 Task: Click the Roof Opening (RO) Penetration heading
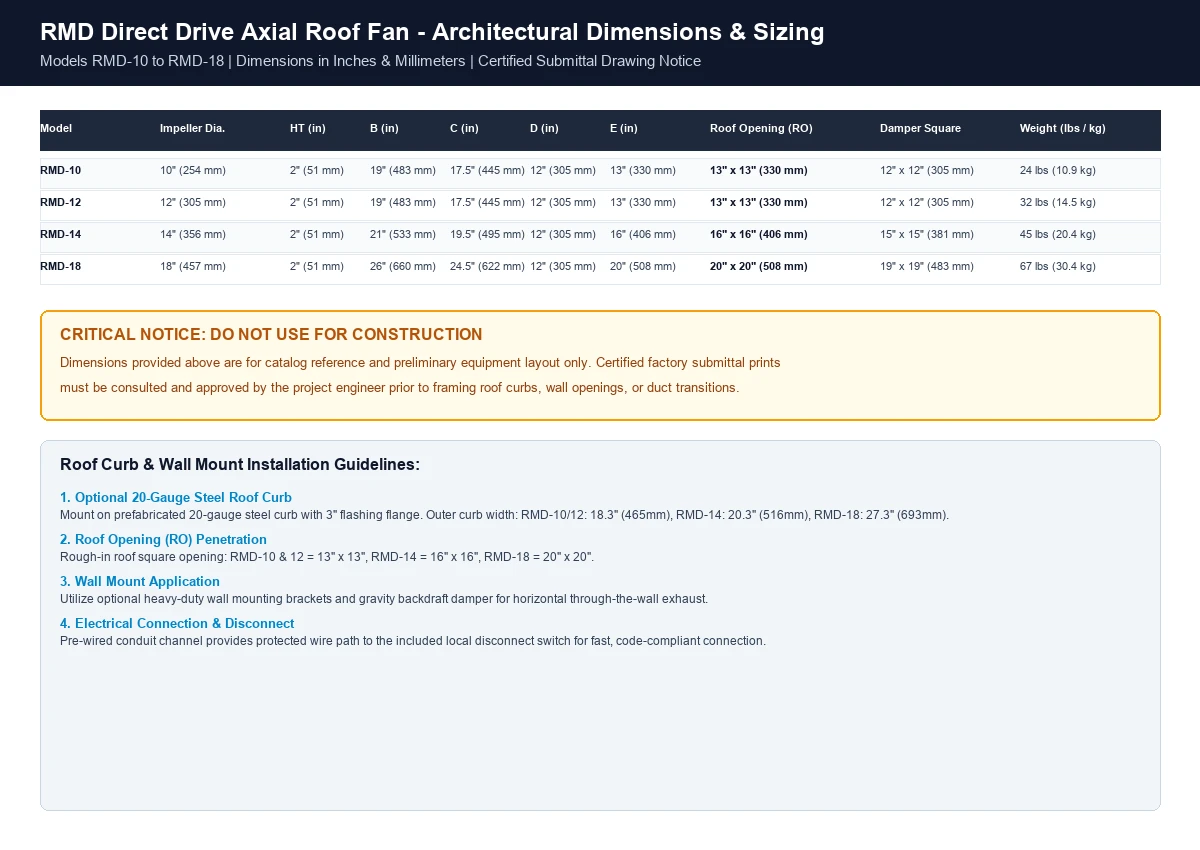(163, 539)
